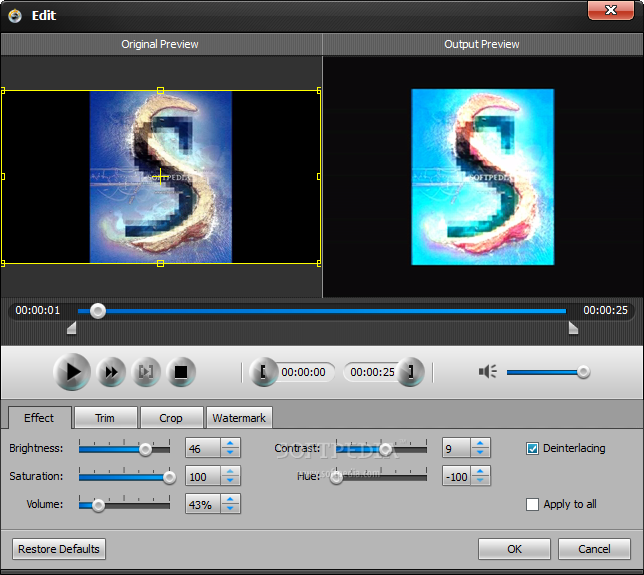Decrease Brightness value with down arrow
This screenshot has width=644, height=575.
tap(230, 453)
